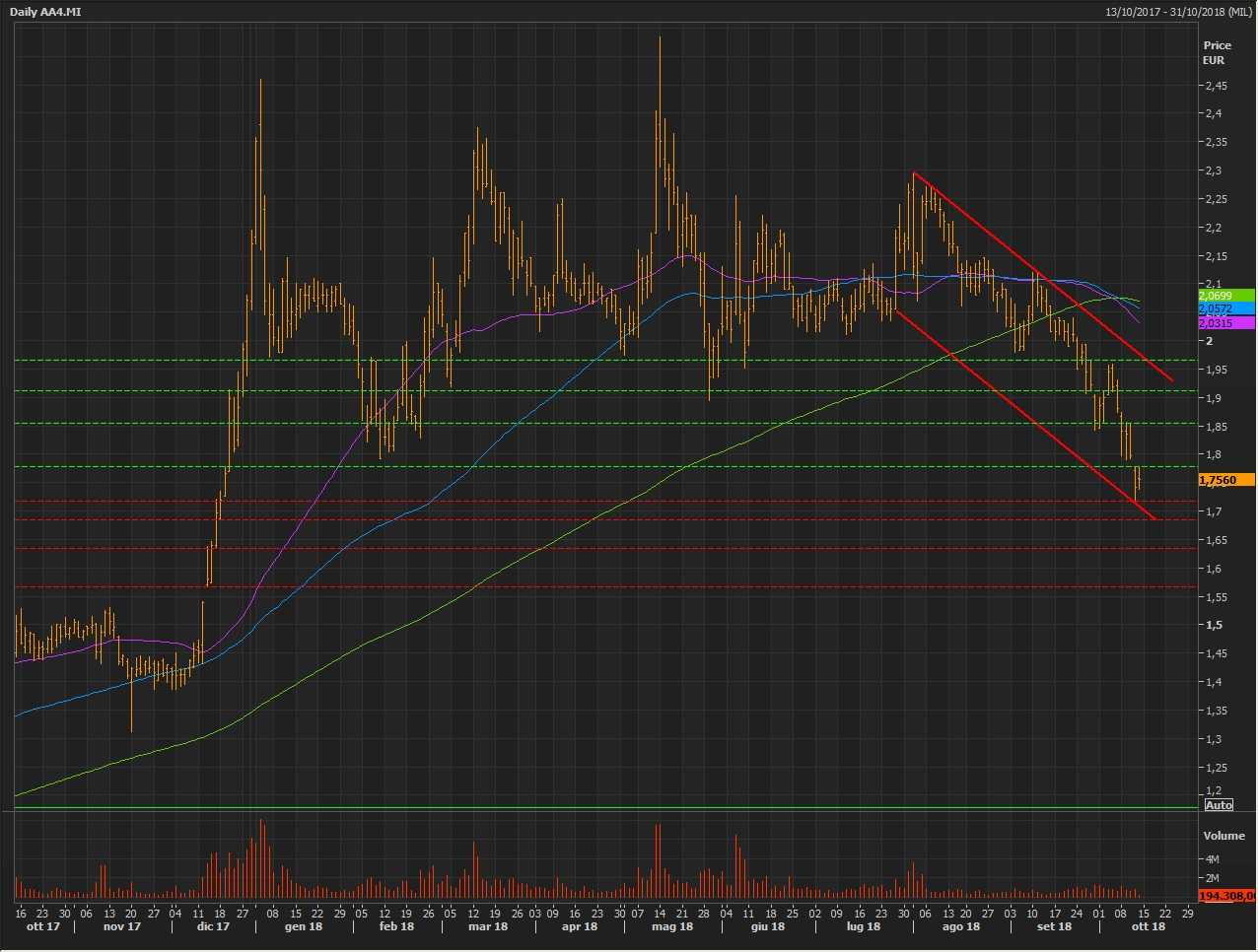Select the lower red descending channel trendline
The height and width of the screenshot is (952, 1258).
(1025, 414)
